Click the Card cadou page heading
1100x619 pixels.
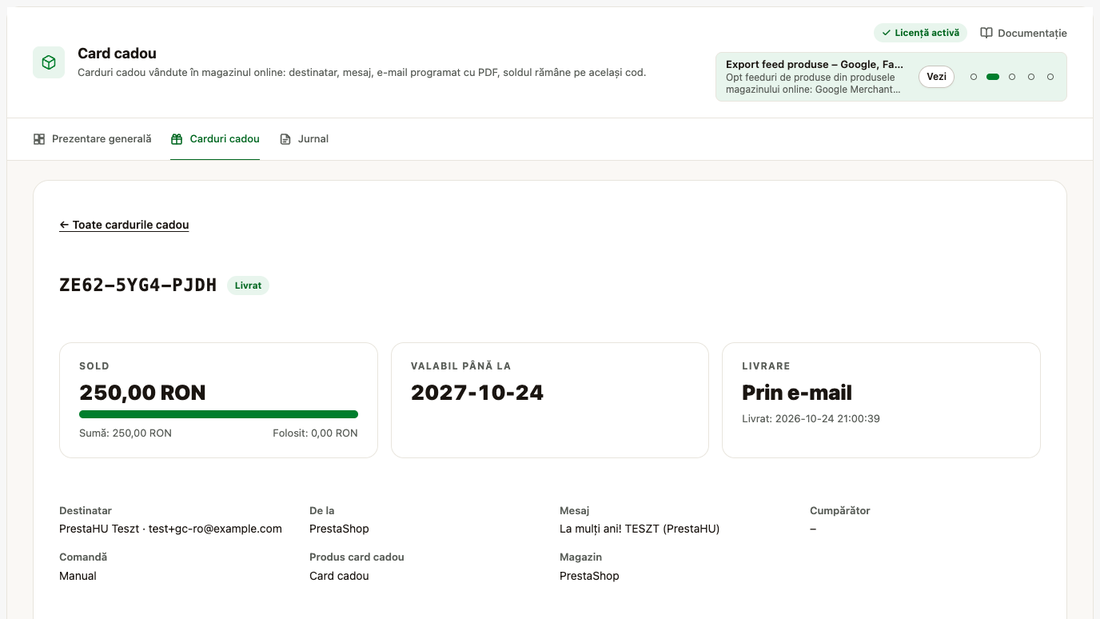pyautogui.click(x=117, y=53)
